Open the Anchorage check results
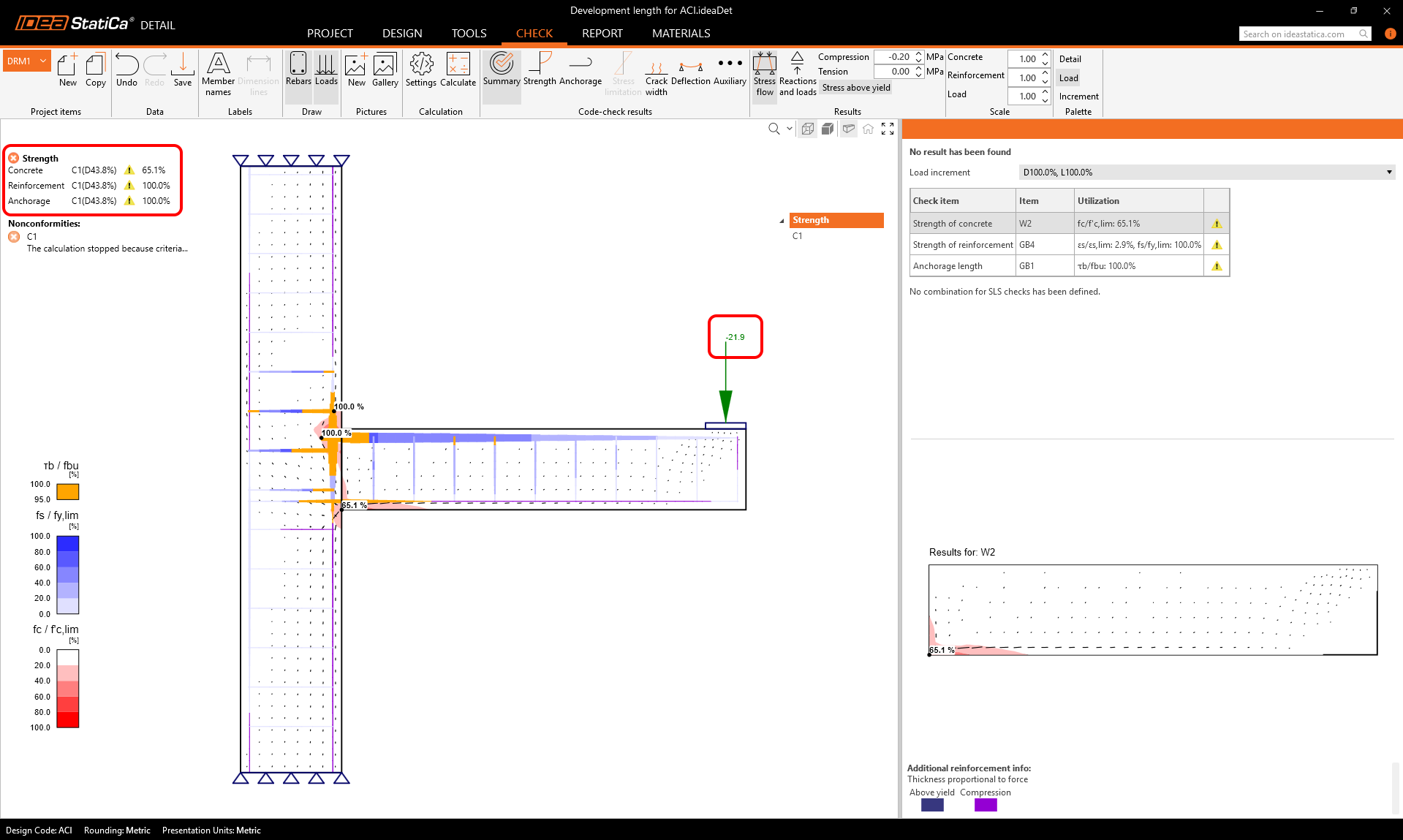 (581, 70)
